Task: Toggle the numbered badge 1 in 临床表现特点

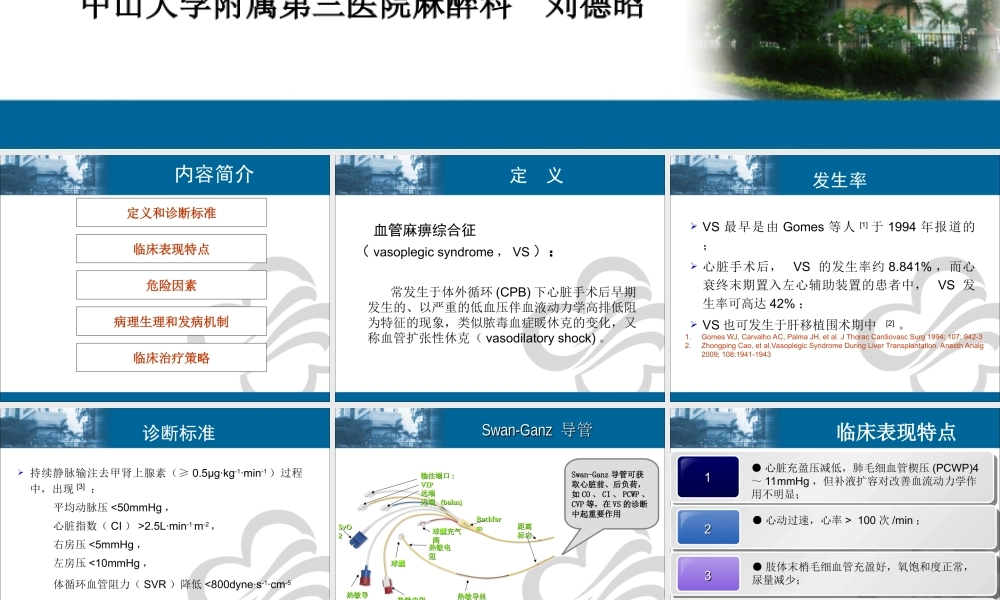Action: click(708, 477)
